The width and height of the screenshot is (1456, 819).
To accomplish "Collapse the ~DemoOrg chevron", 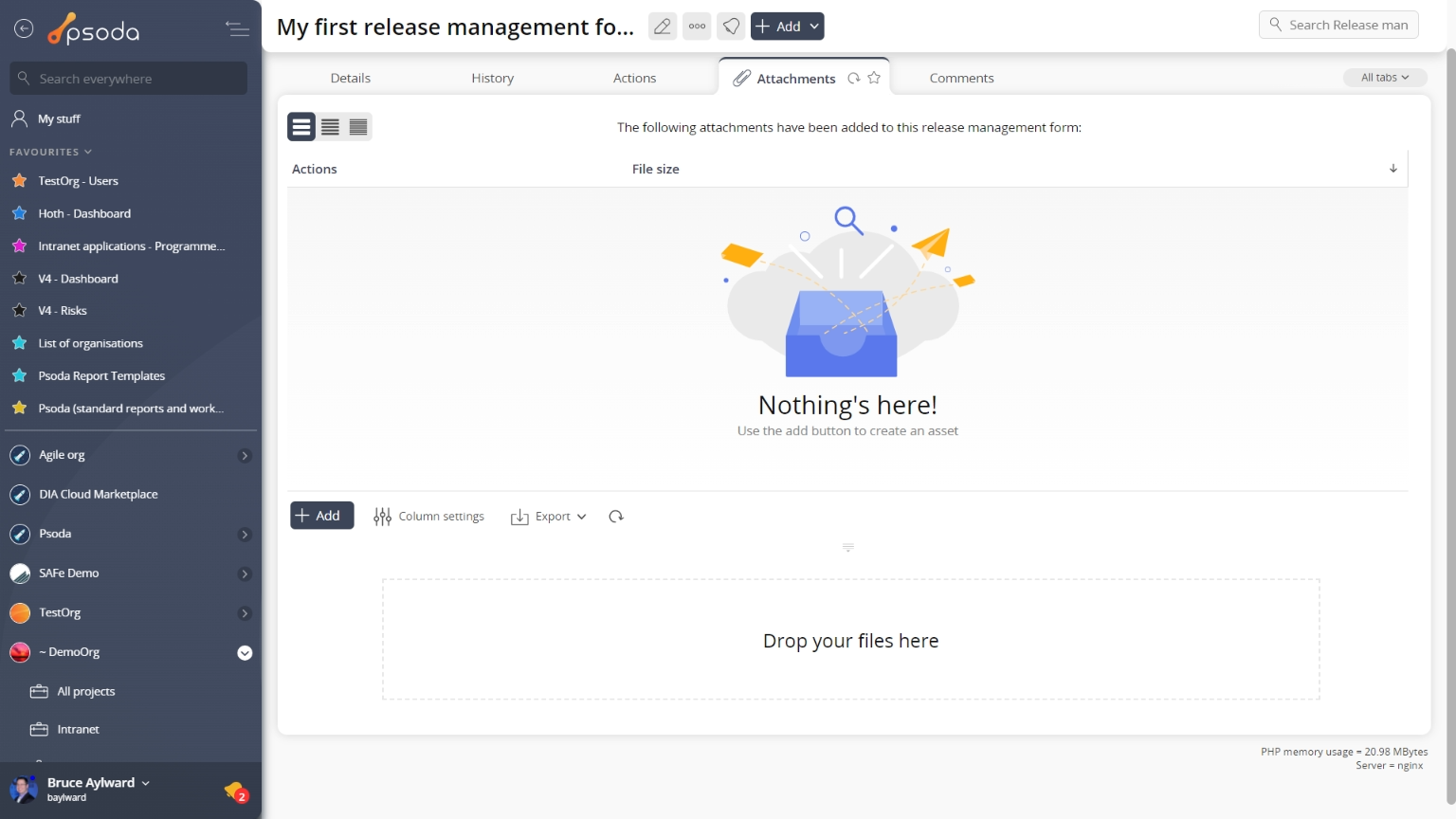I will point(245,653).
